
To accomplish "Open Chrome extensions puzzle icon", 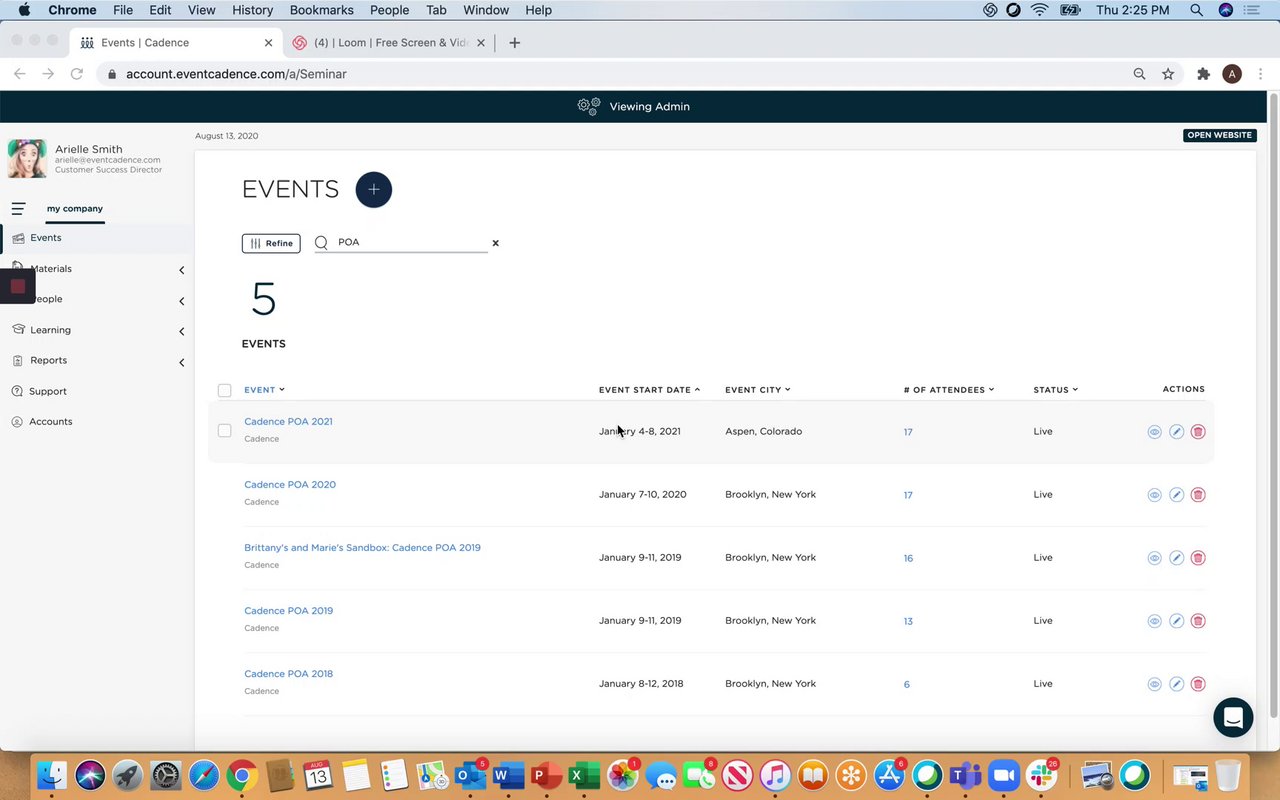I will pyautogui.click(x=1203, y=74).
